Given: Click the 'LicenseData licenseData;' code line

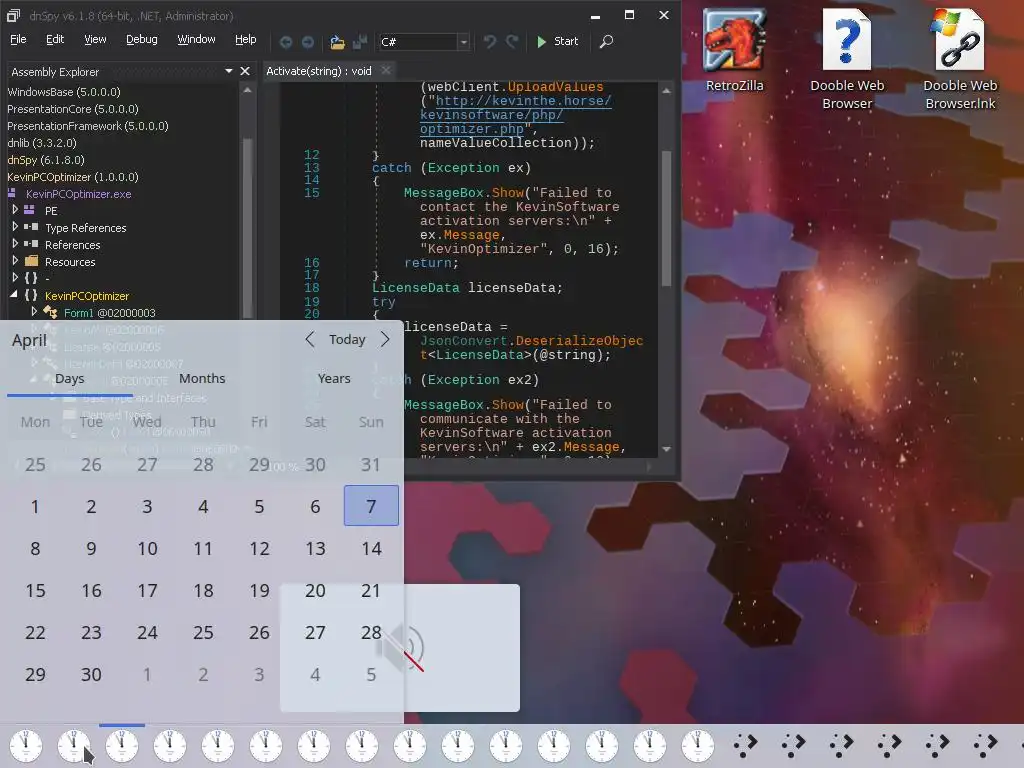Looking at the screenshot, I should 467,288.
